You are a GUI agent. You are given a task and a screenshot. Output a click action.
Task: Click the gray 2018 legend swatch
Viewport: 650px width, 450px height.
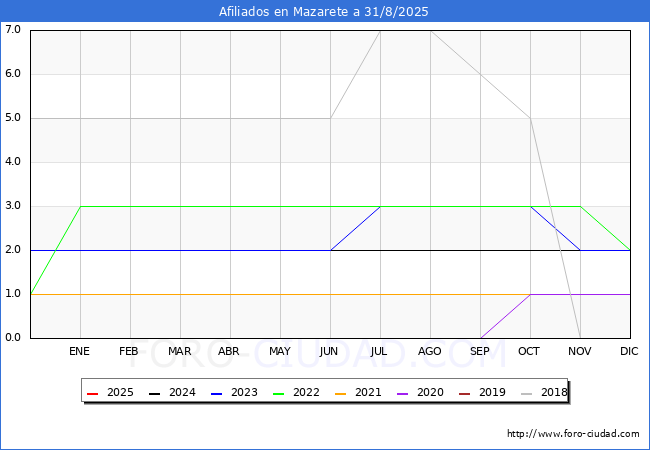point(526,393)
